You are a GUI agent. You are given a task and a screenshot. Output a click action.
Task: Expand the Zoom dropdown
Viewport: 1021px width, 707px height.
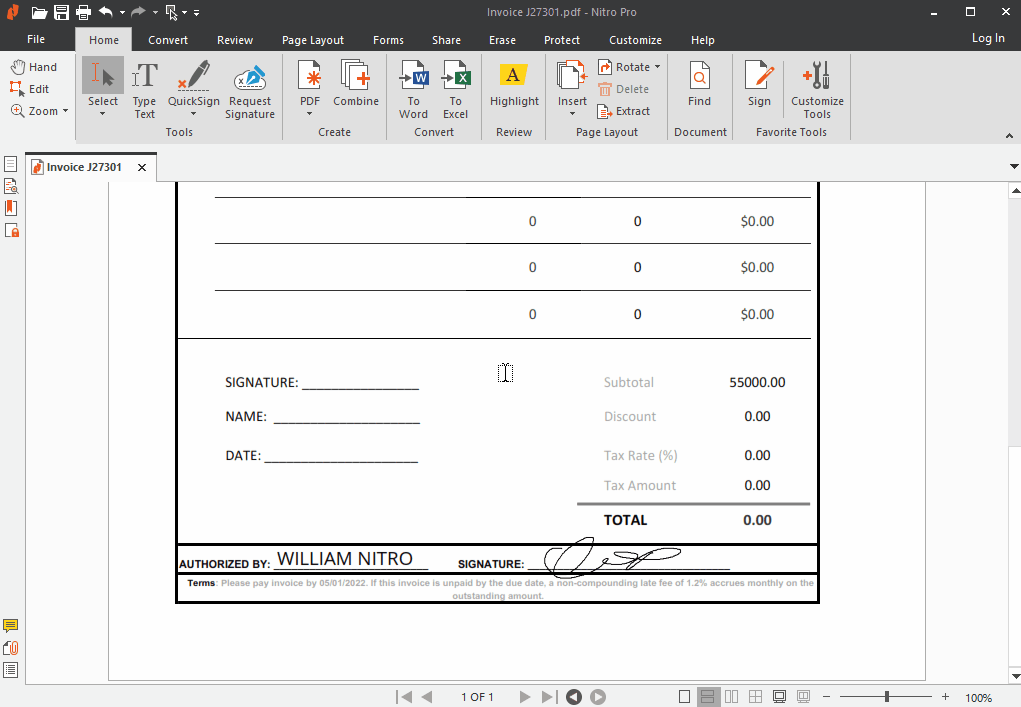(x=65, y=111)
